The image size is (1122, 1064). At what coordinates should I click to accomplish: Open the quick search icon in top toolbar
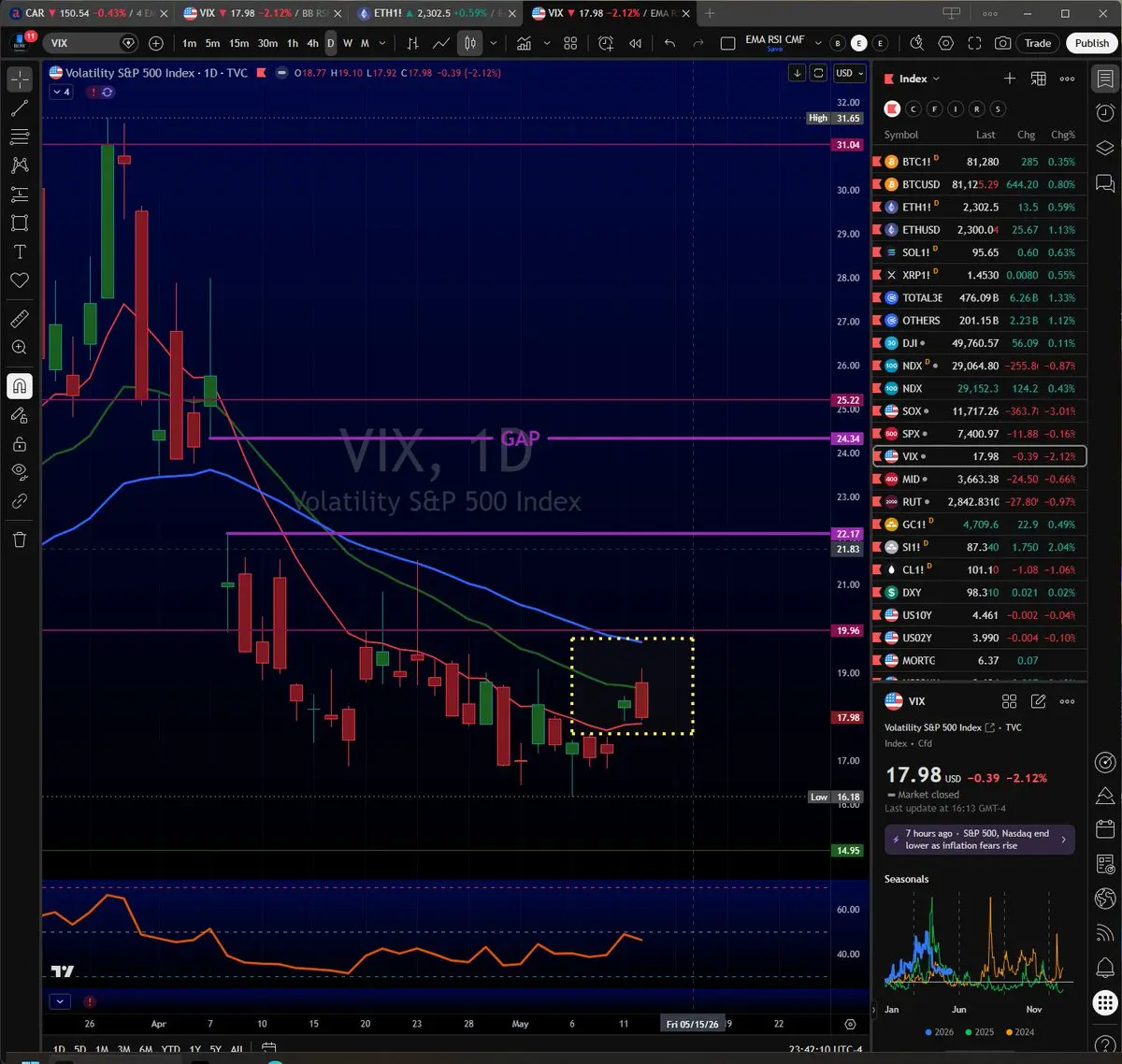pyautogui.click(x=917, y=43)
